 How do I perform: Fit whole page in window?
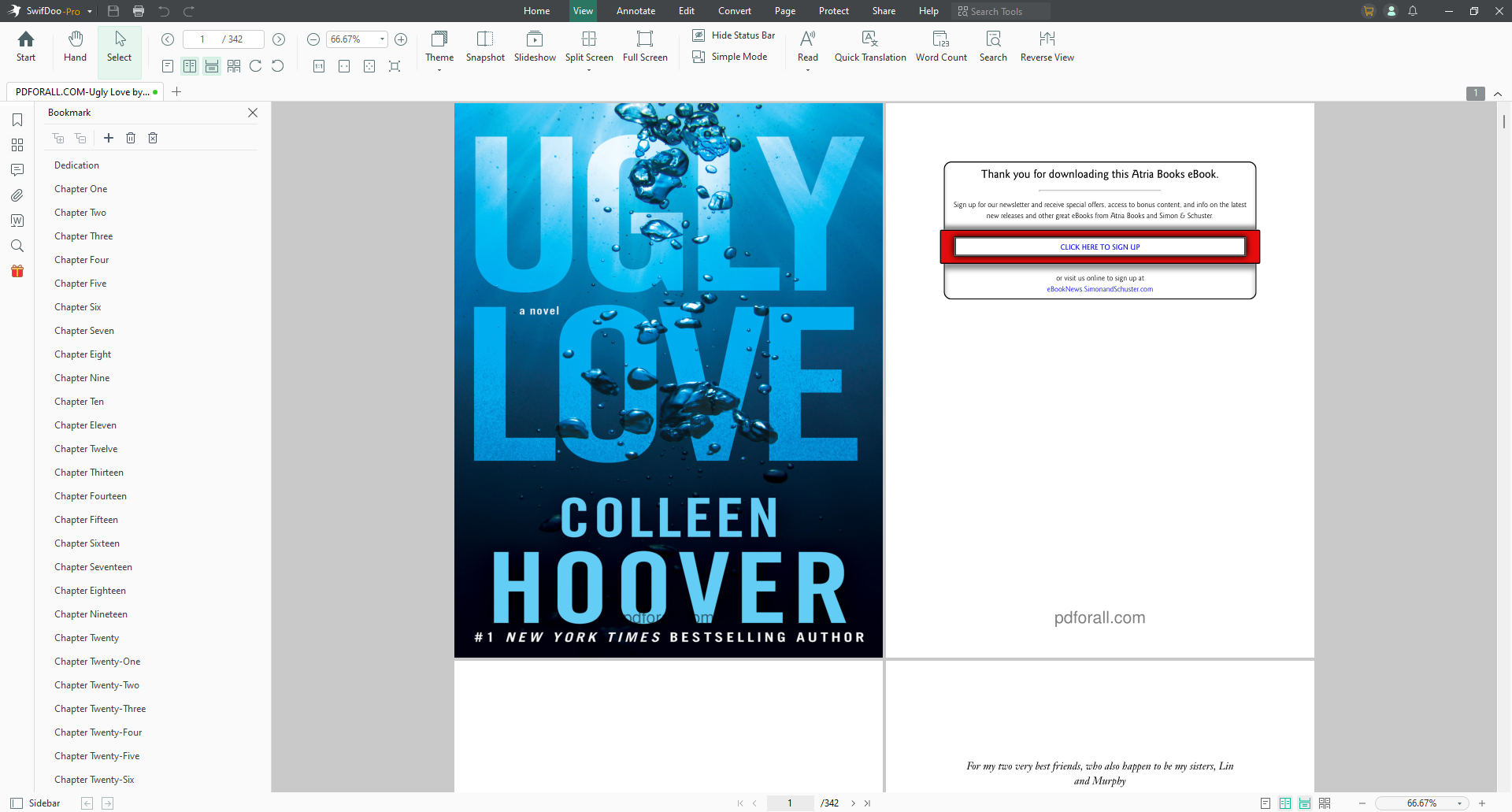click(369, 66)
